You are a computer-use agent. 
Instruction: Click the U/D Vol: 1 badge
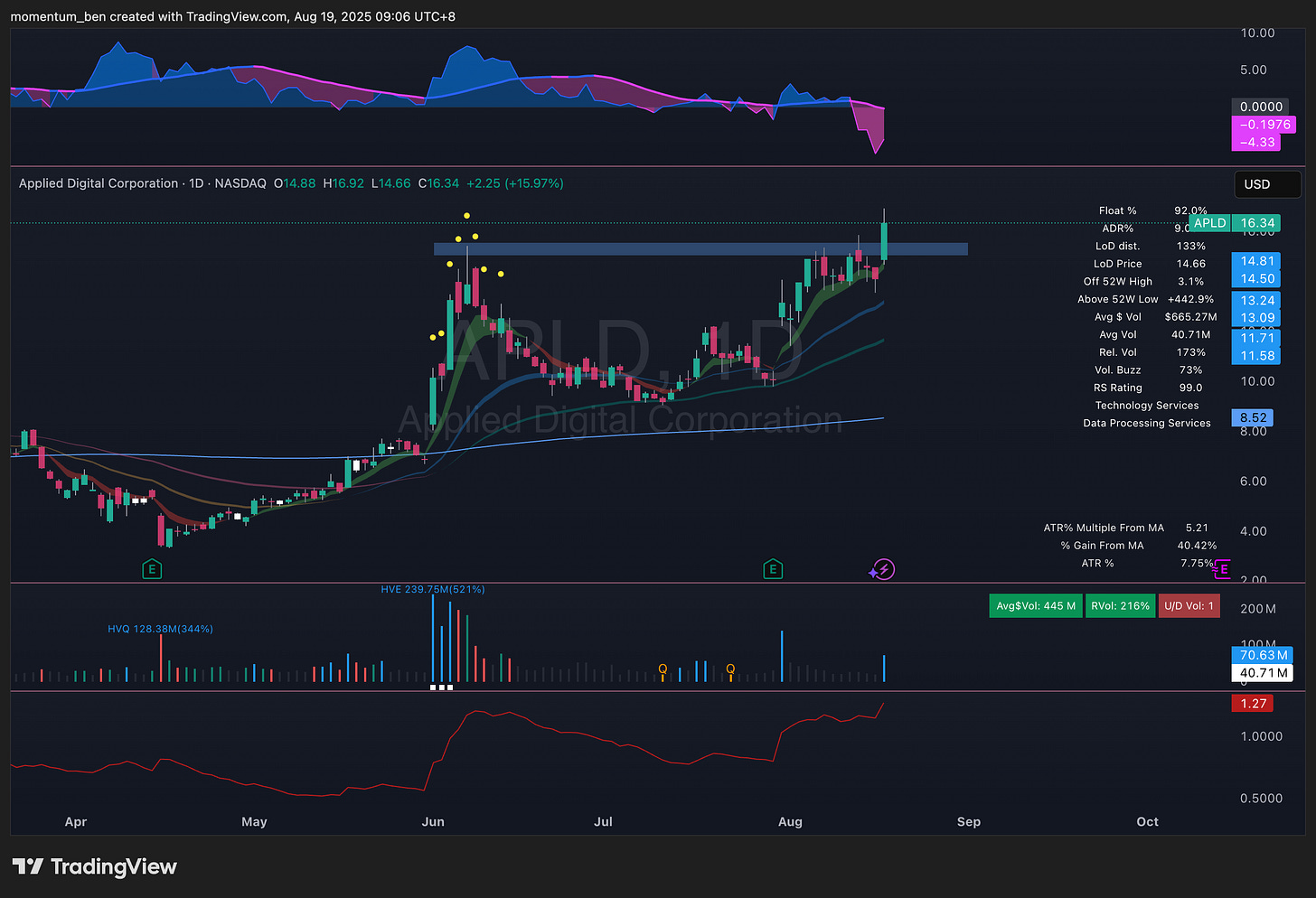click(x=1189, y=606)
